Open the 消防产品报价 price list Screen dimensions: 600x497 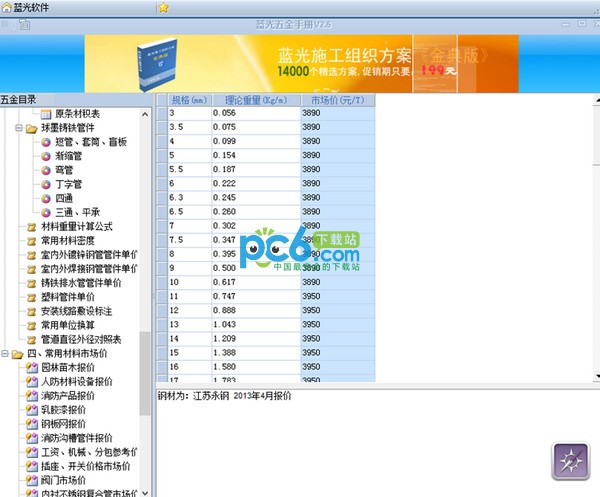[76, 396]
